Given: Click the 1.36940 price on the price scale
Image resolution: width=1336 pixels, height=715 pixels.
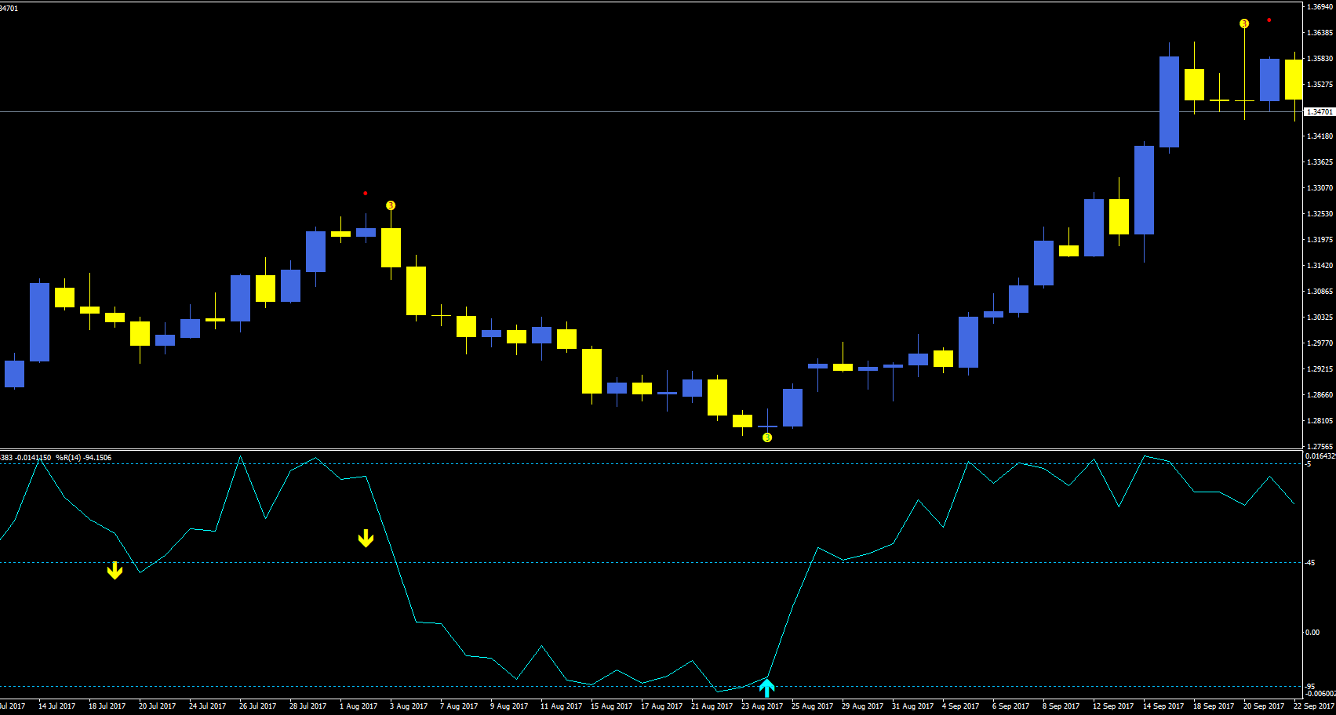Looking at the screenshot, I should click(1319, 7).
